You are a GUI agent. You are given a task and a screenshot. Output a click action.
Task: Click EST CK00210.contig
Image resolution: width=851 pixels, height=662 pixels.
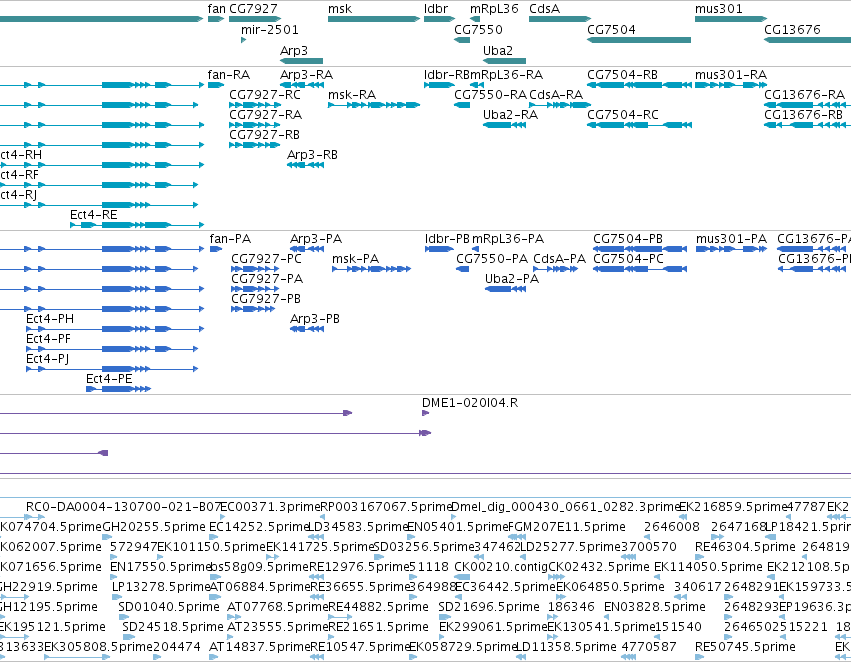pos(501,567)
